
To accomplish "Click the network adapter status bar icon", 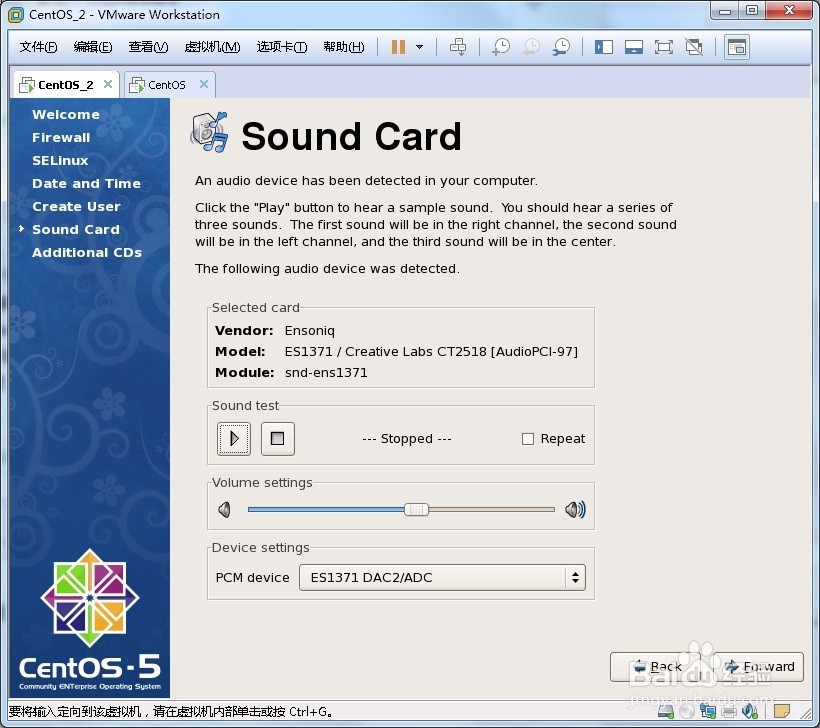I will (x=708, y=711).
